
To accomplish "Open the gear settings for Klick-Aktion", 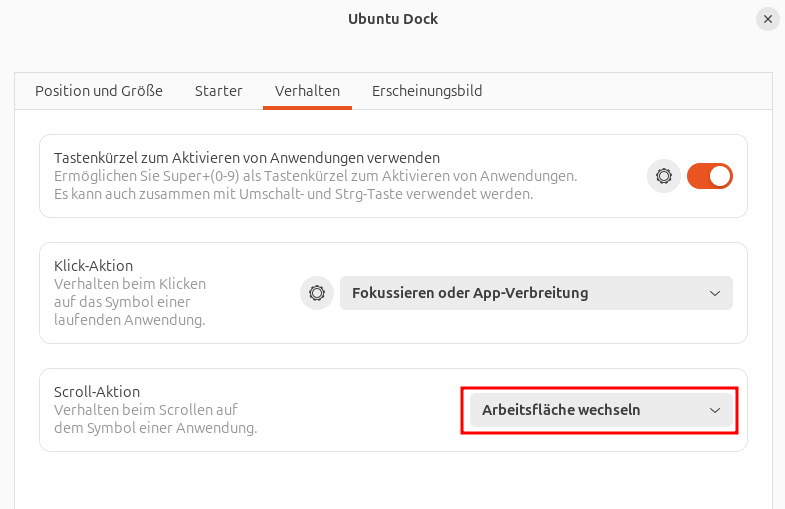I will [317, 293].
